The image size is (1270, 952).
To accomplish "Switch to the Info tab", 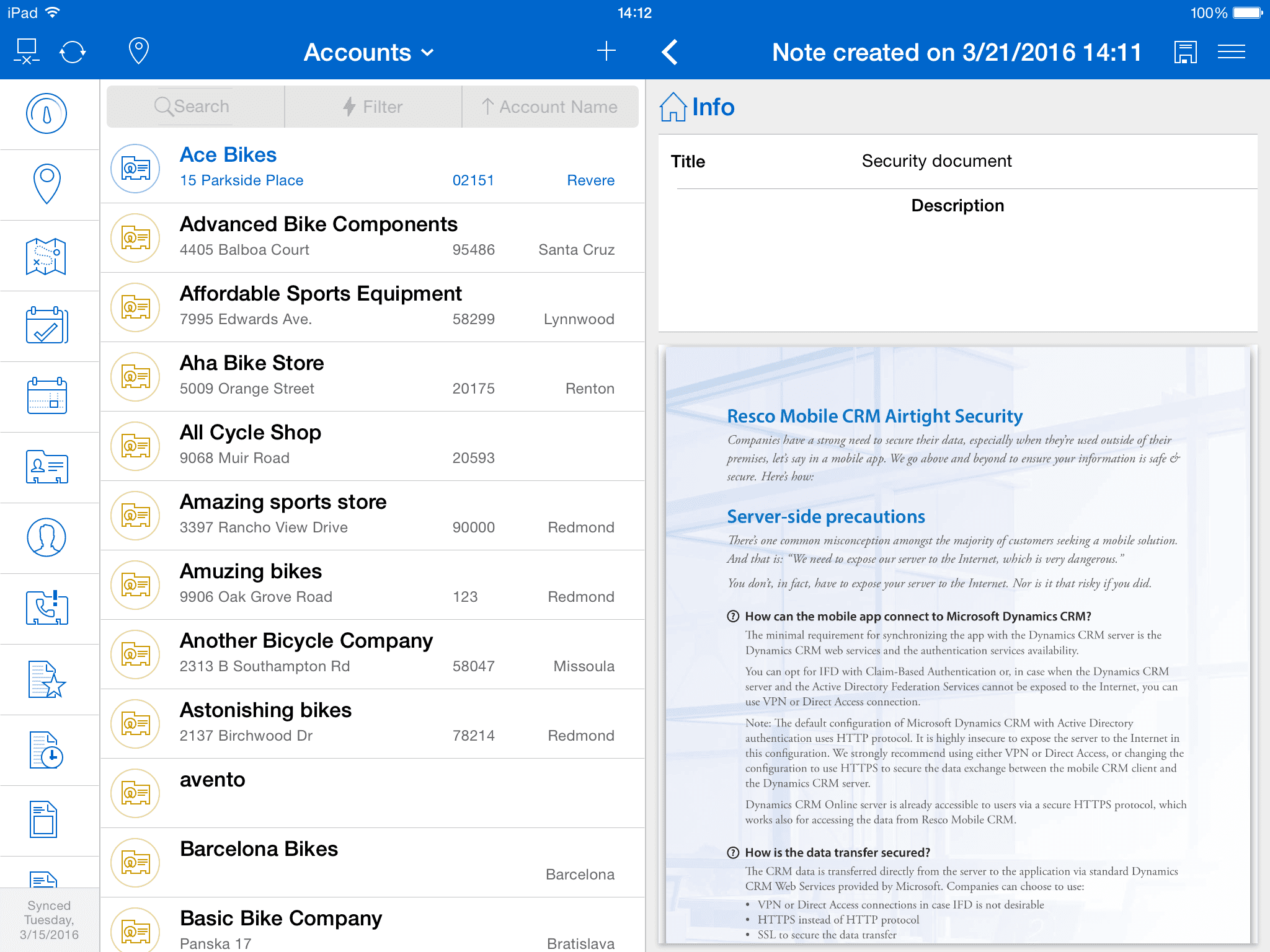I will (699, 107).
